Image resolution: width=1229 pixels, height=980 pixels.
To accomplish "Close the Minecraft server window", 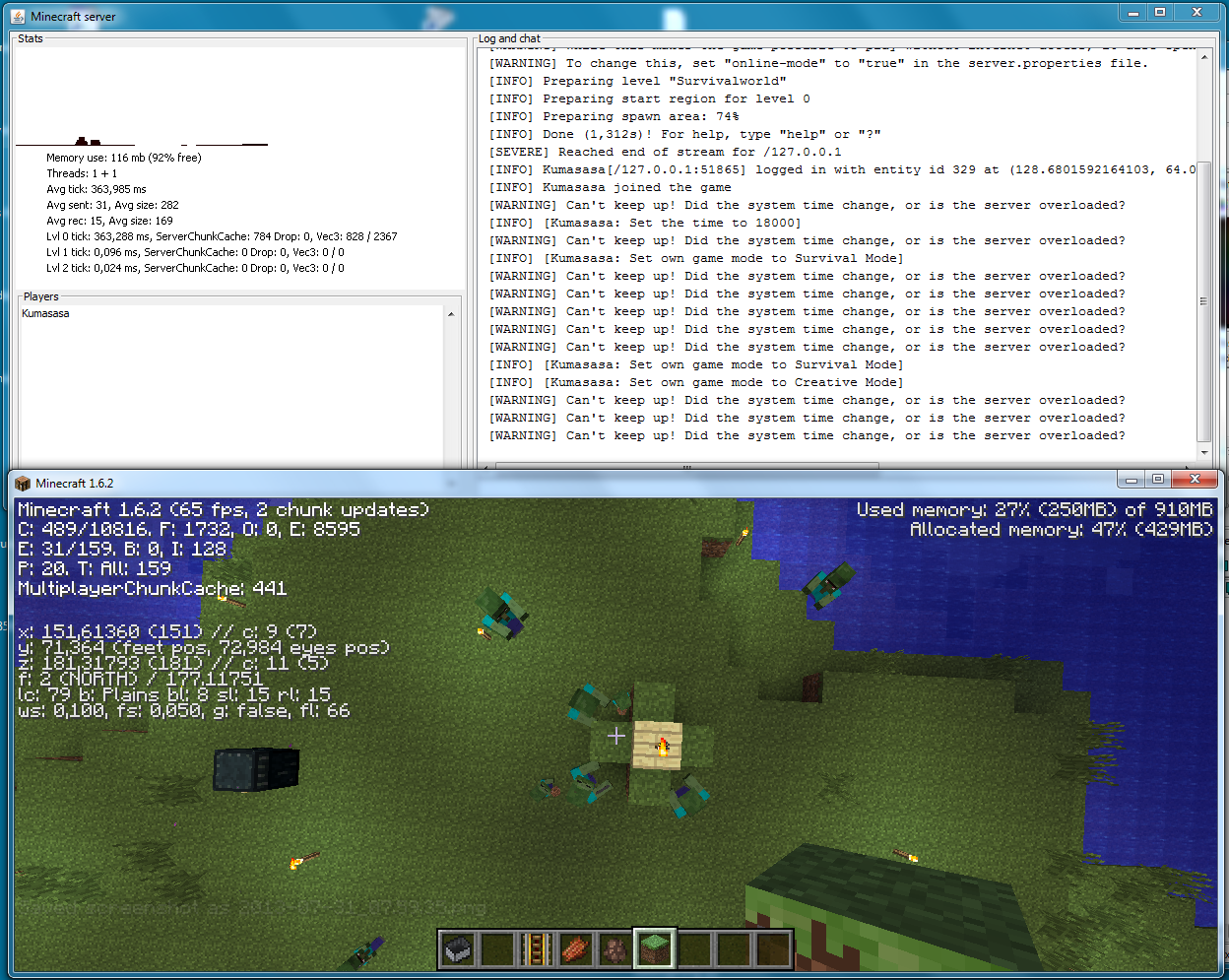I will pyautogui.click(x=1197, y=12).
